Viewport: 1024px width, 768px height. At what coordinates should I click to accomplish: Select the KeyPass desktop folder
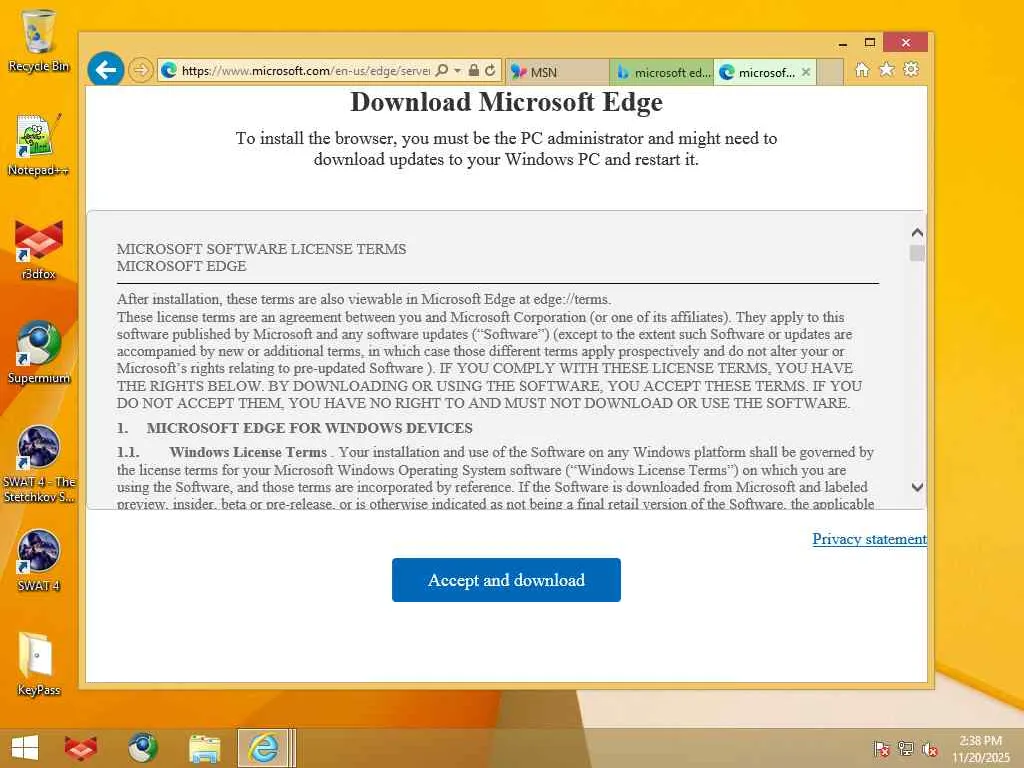pos(39,664)
